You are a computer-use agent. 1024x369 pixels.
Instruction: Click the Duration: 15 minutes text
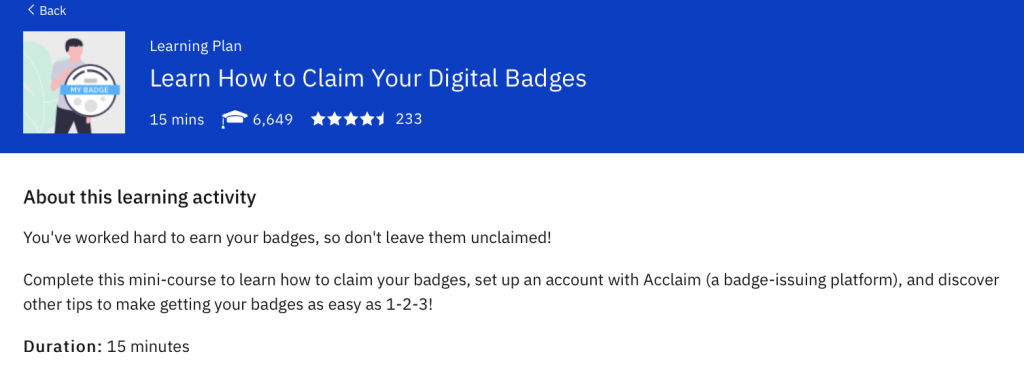106,346
